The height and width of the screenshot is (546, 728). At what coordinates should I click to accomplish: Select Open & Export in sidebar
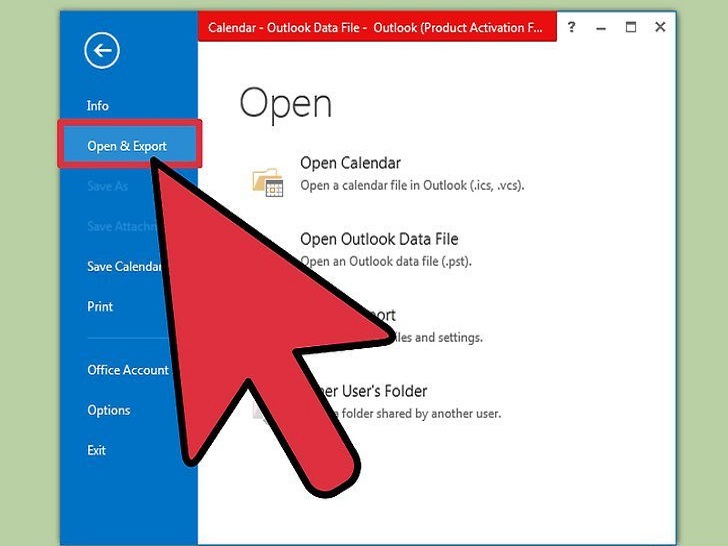coord(130,144)
